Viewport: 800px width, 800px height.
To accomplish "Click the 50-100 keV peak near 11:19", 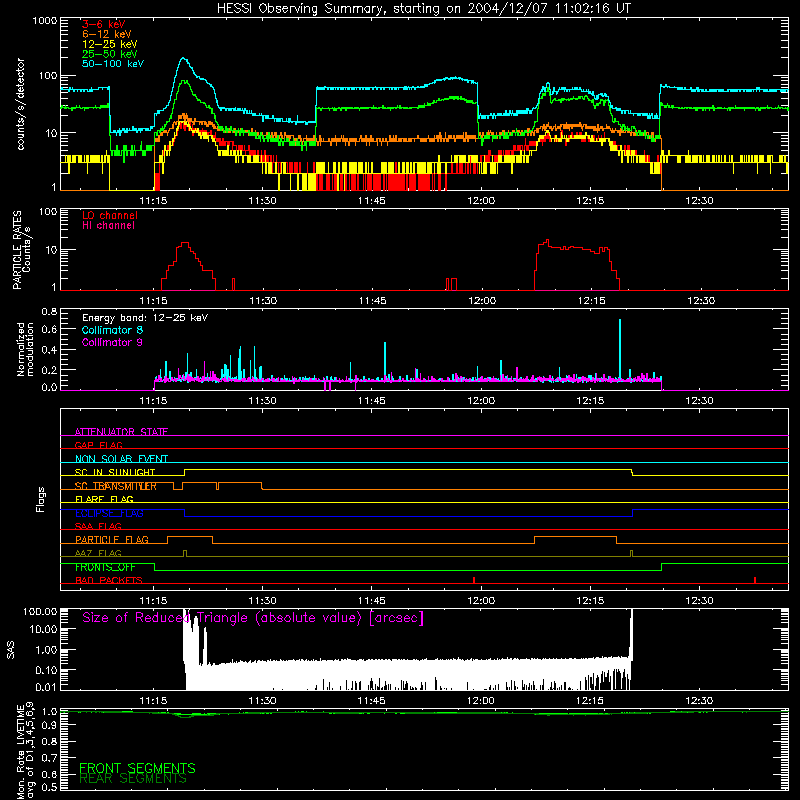I will [x=184, y=59].
